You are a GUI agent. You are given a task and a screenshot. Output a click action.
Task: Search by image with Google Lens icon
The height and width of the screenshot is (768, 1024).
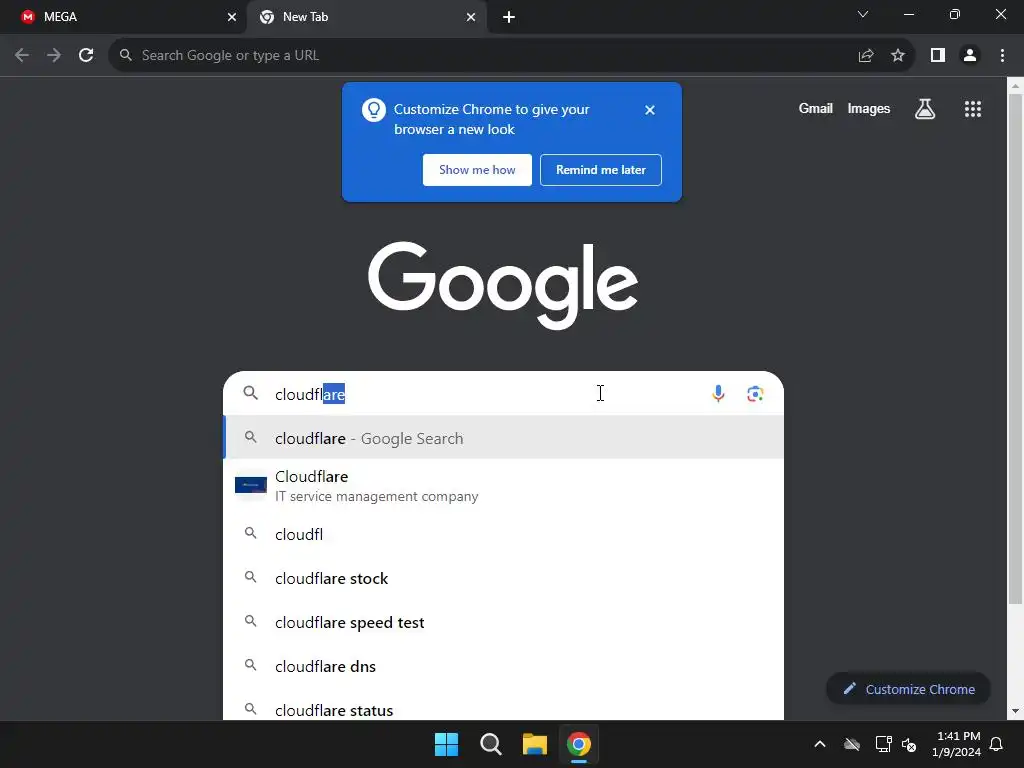[x=755, y=393]
